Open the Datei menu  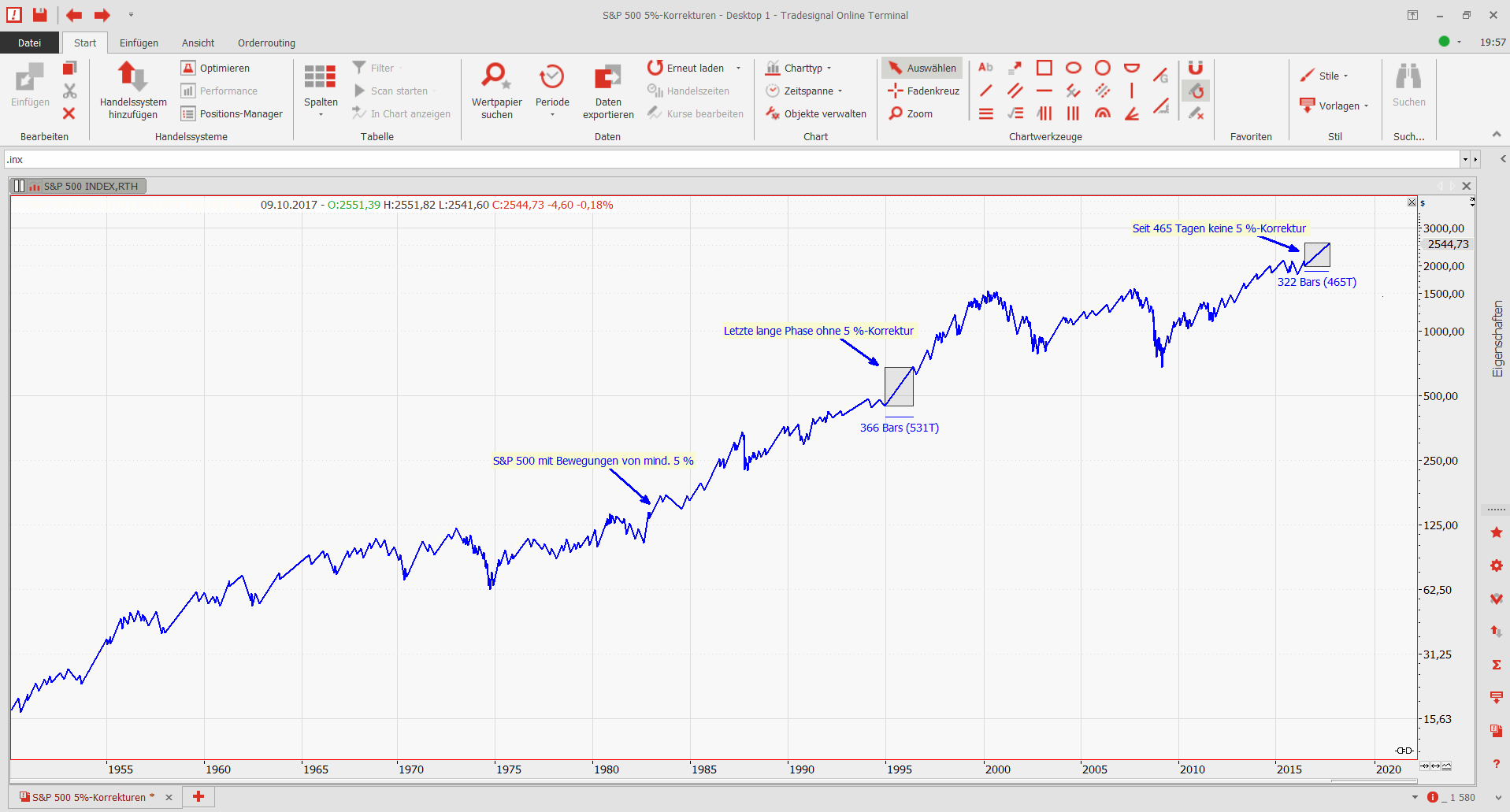pyautogui.click(x=29, y=43)
